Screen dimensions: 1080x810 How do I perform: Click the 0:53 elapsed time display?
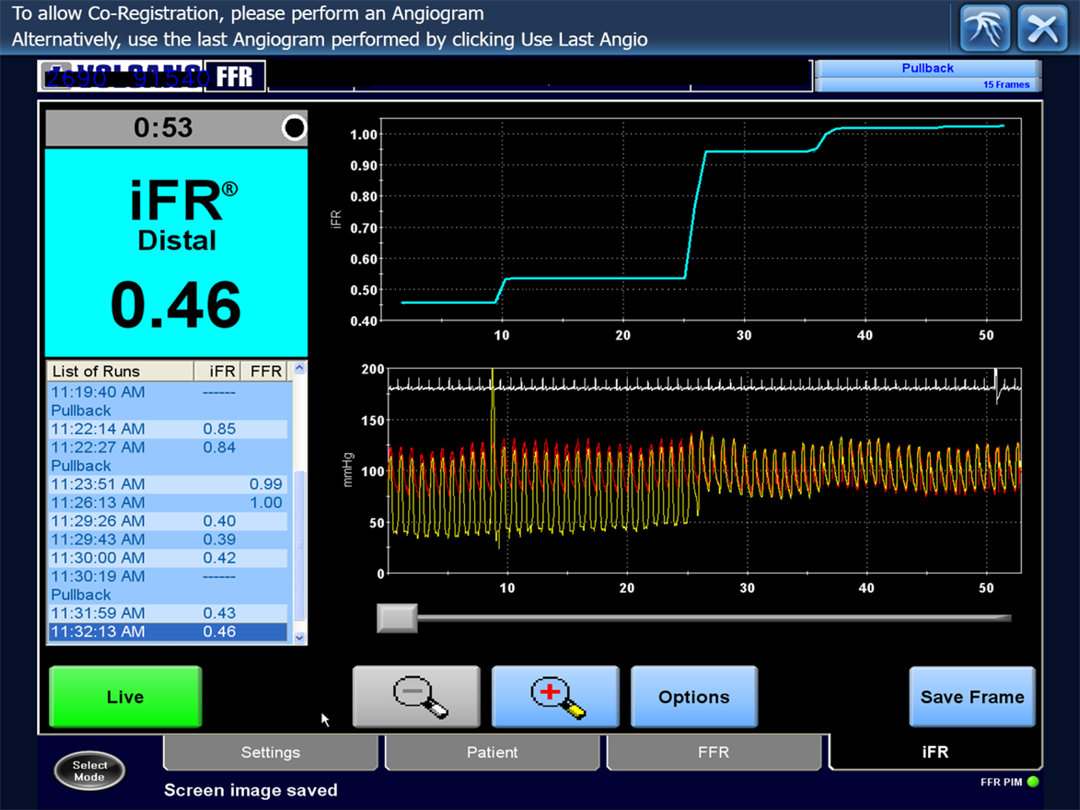(163, 128)
